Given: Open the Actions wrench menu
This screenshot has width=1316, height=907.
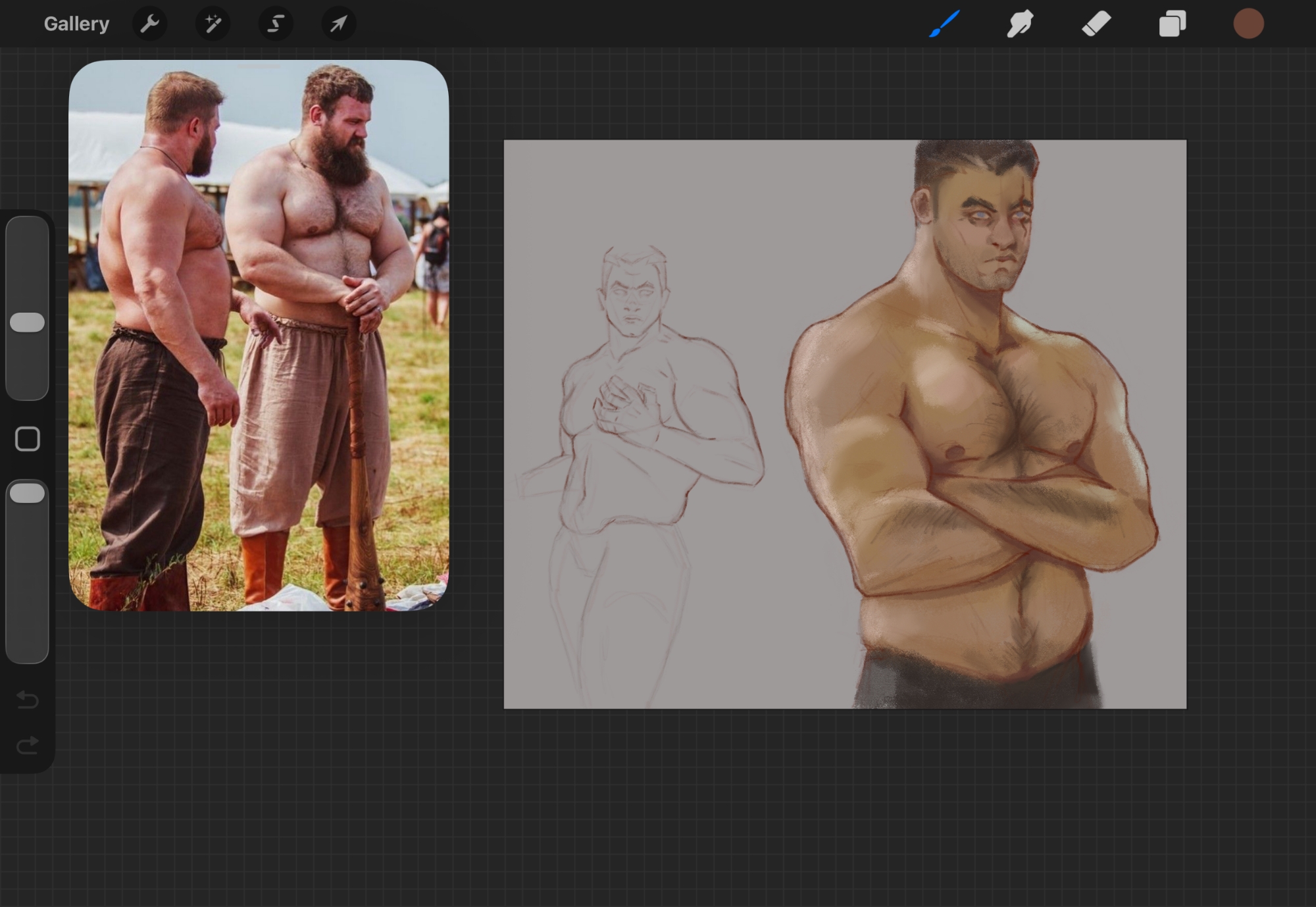Looking at the screenshot, I should [149, 24].
